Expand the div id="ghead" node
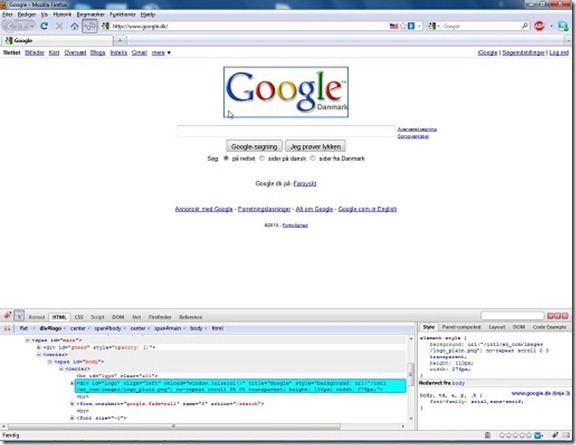 [39, 347]
